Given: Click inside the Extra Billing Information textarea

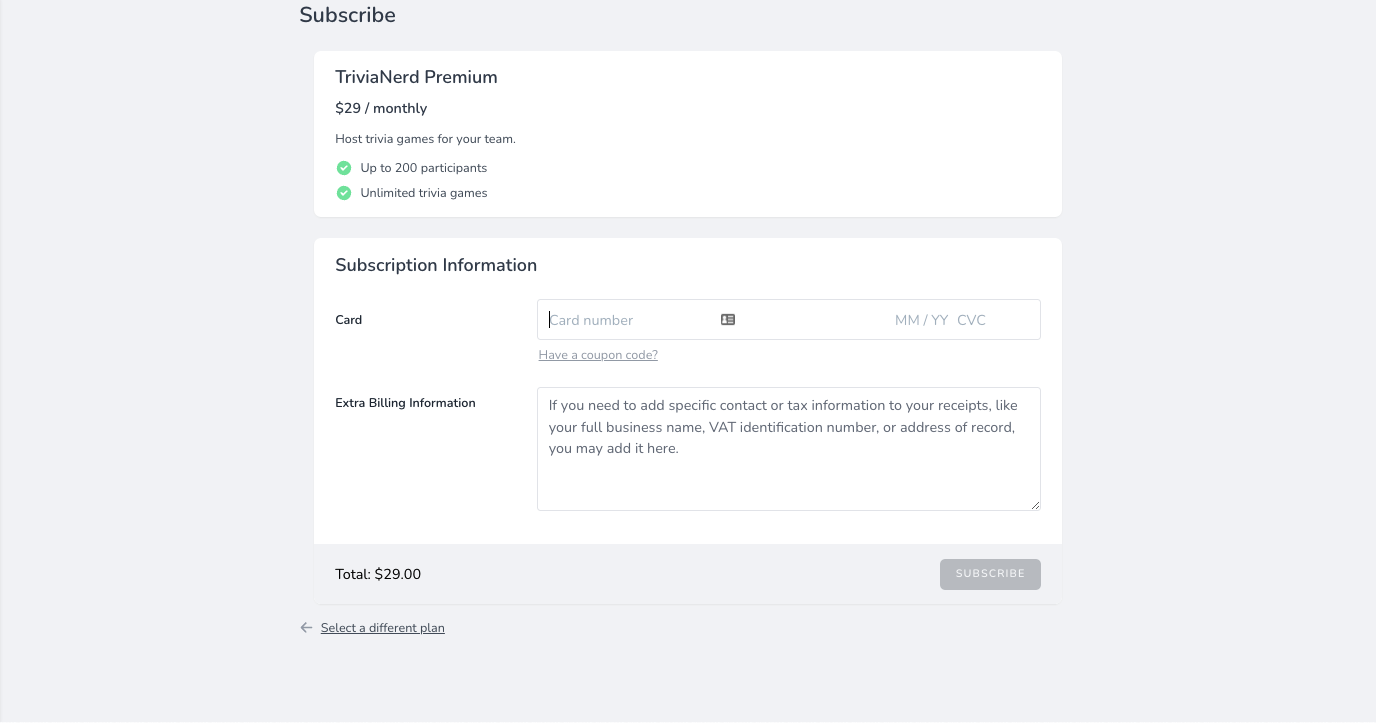Looking at the screenshot, I should 789,448.
